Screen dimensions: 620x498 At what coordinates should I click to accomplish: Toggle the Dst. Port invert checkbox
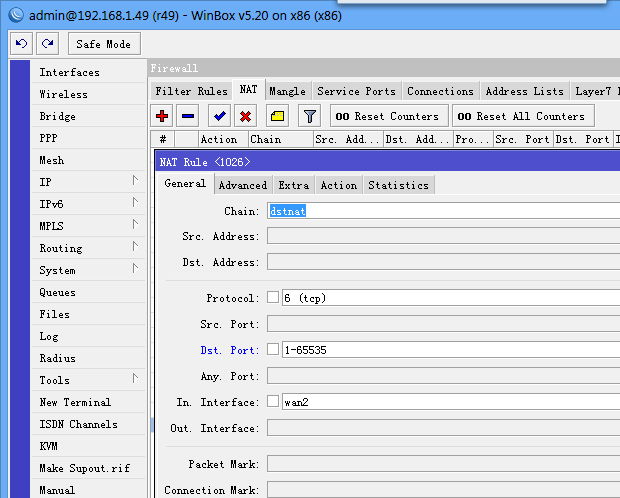pyautogui.click(x=273, y=350)
